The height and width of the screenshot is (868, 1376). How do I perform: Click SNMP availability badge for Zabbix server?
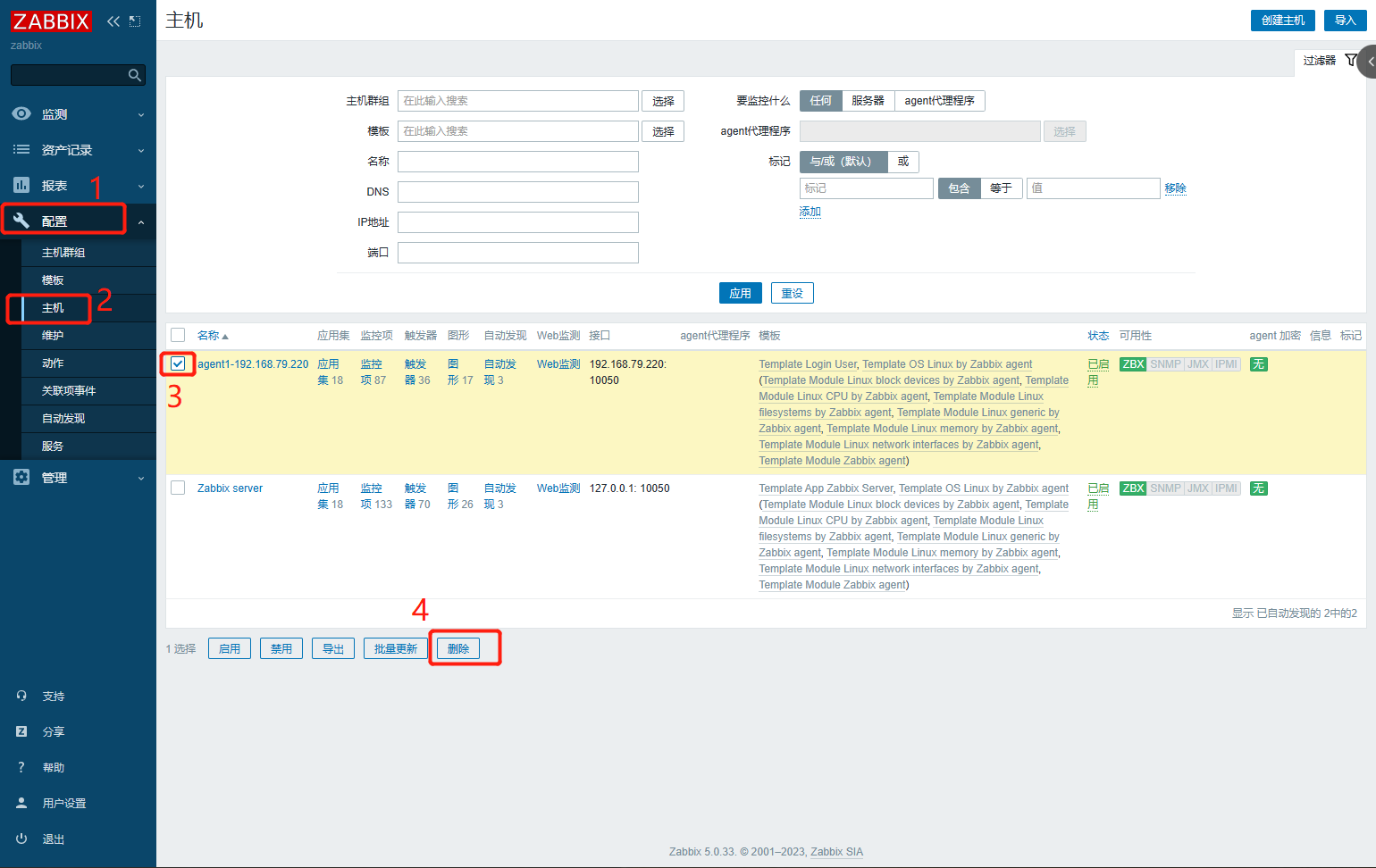[1165, 488]
